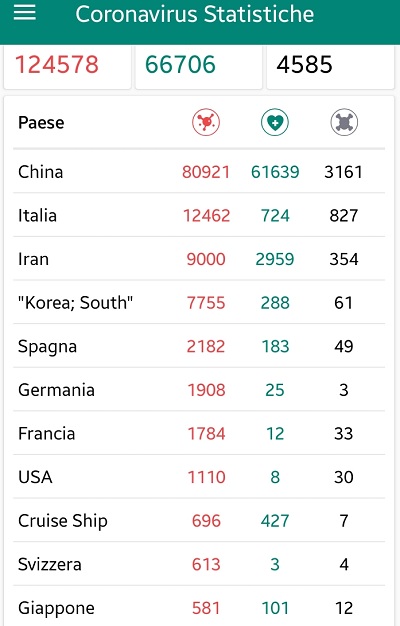Select the total confirmed cases card 124578

(67, 66)
